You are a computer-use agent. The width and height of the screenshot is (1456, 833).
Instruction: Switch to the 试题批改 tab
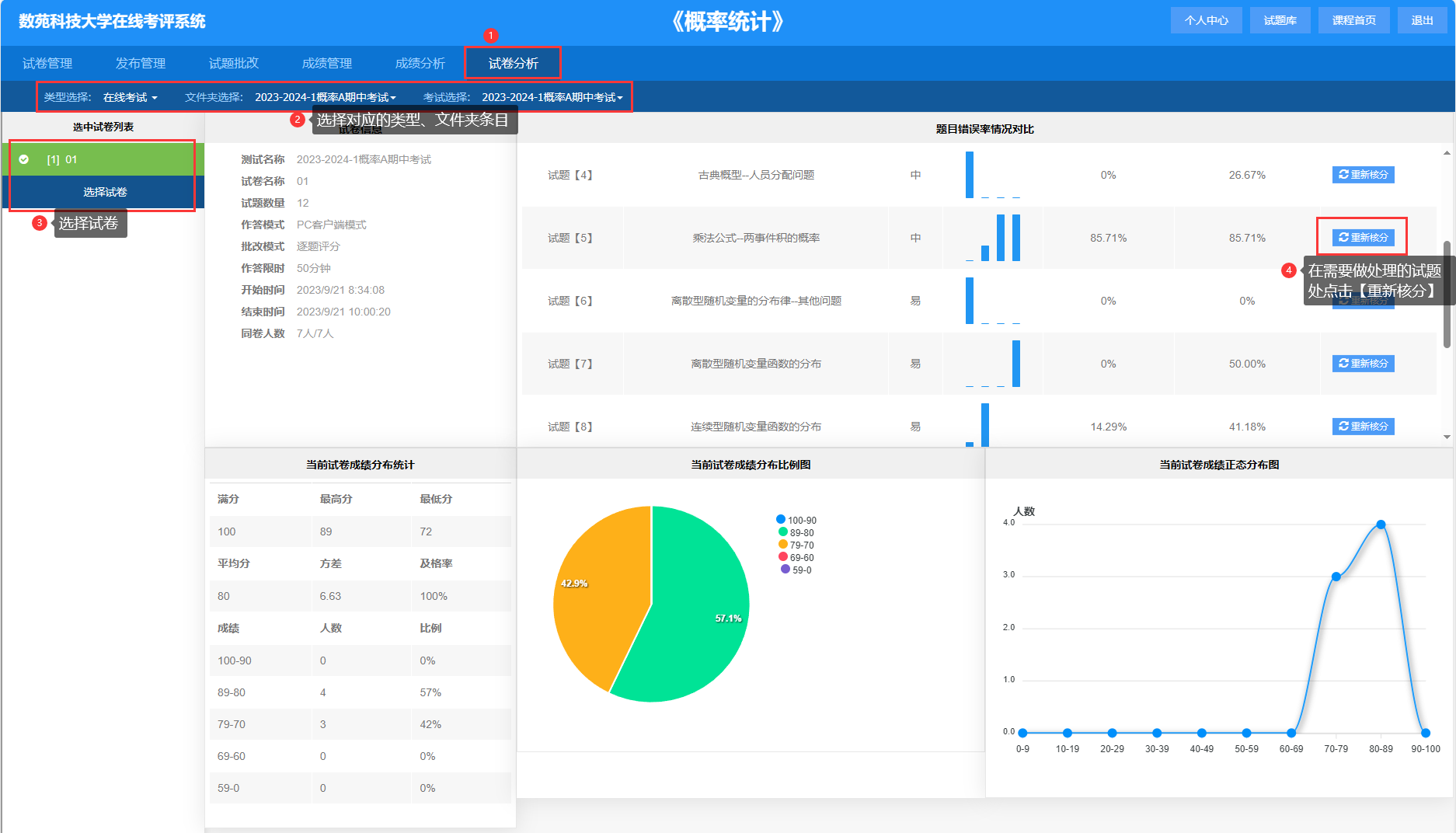pos(234,64)
